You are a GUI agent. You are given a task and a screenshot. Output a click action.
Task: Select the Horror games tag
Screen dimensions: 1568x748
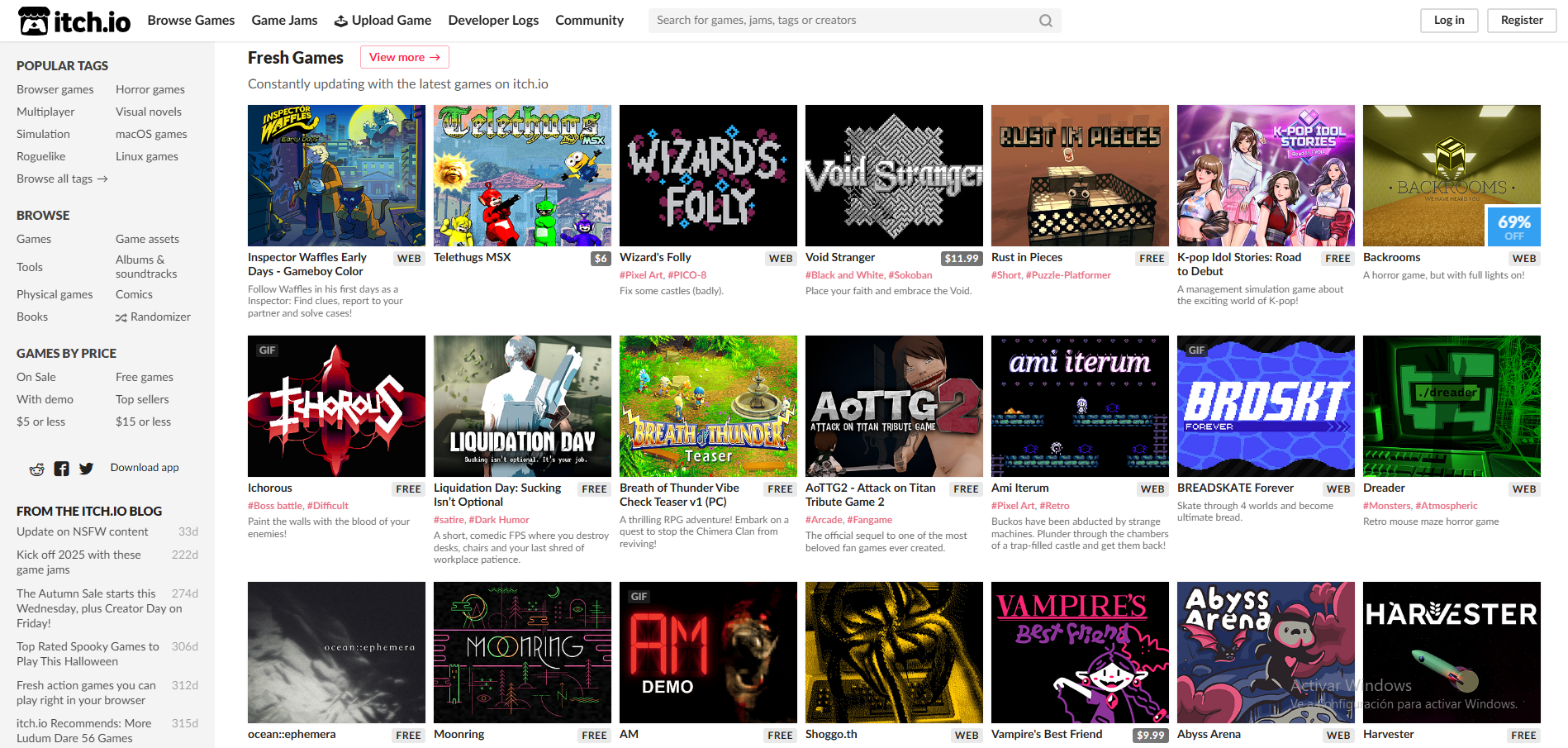[x=150, y=89]
